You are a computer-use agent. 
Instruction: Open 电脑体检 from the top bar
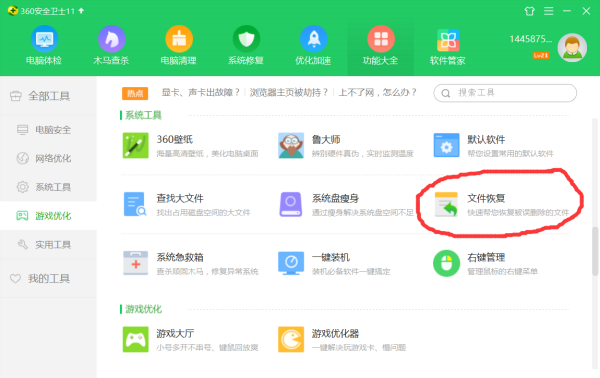tap(44, 45)
